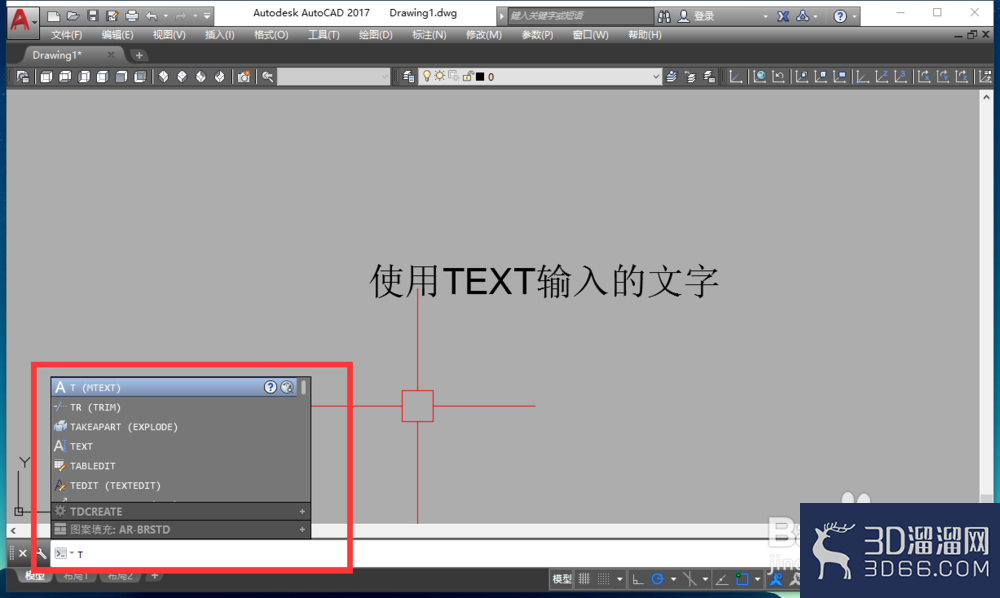The height and width of the screenshot is (598, 1000).
Task: Click the New drawing icon
Action: (54, 16)
